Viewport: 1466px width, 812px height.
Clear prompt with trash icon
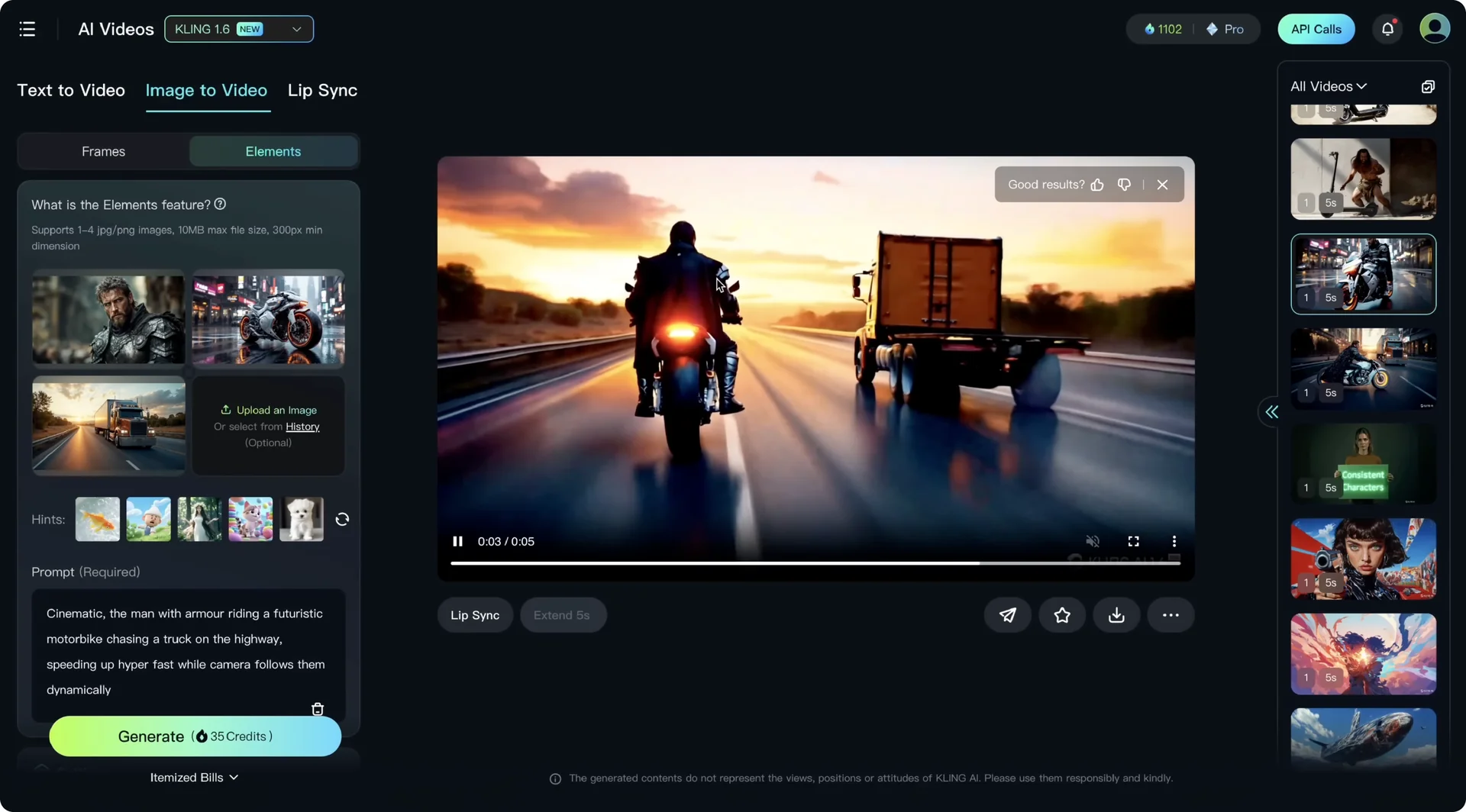[318, 709]
